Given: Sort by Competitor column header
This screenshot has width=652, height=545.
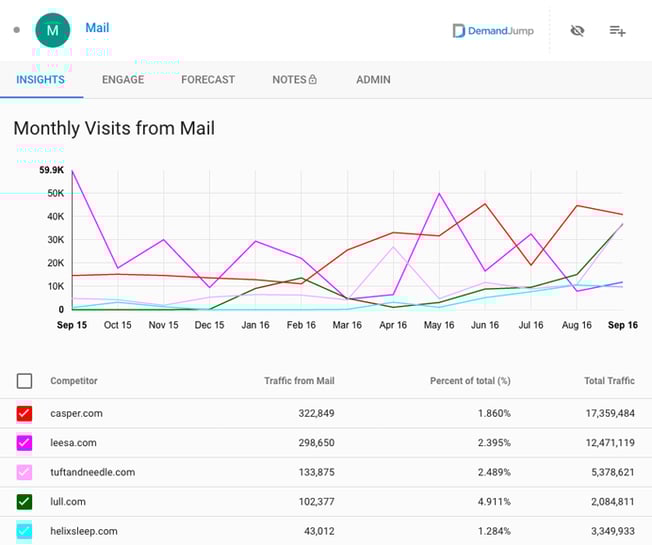Looking at the screenshot, I should click(74, 381).
